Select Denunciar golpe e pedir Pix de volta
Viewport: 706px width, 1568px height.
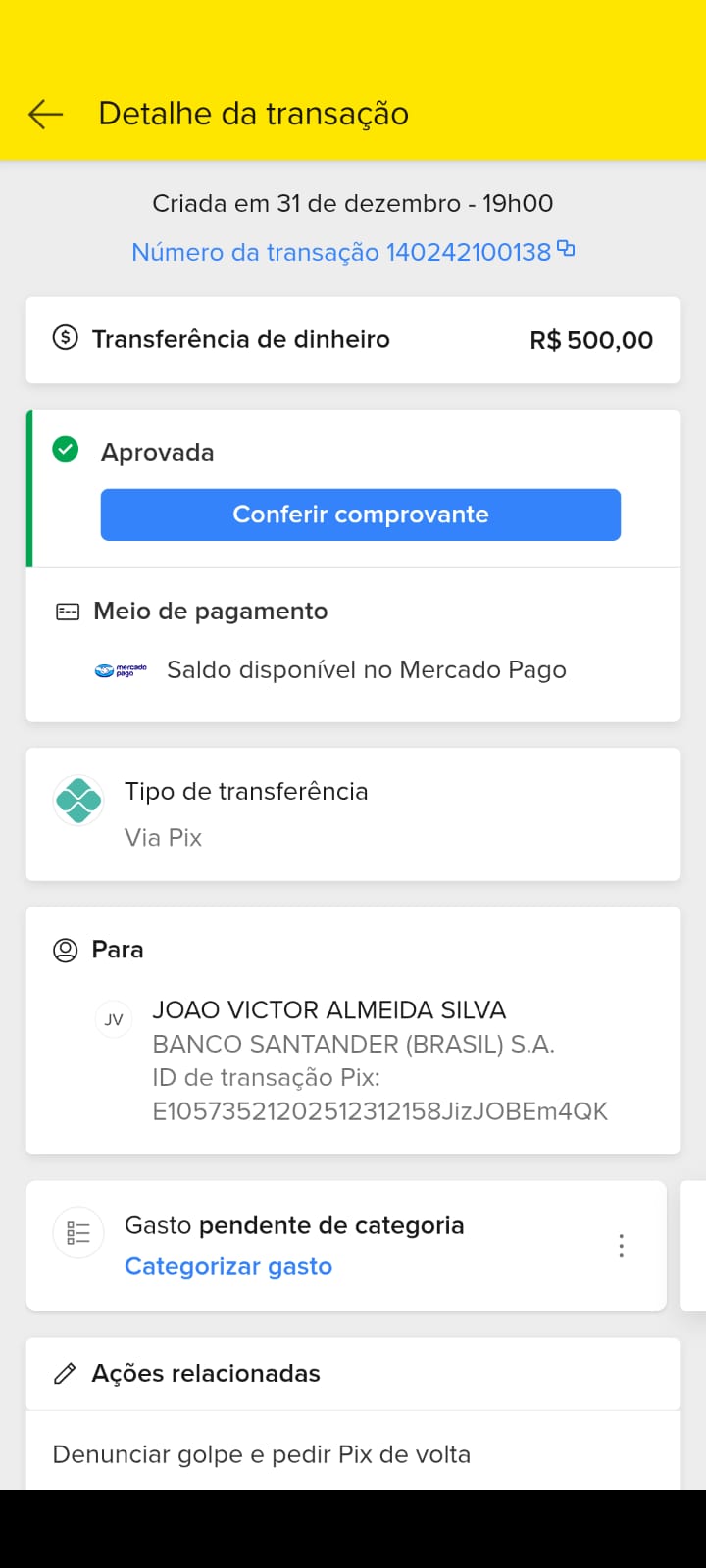262,1454
